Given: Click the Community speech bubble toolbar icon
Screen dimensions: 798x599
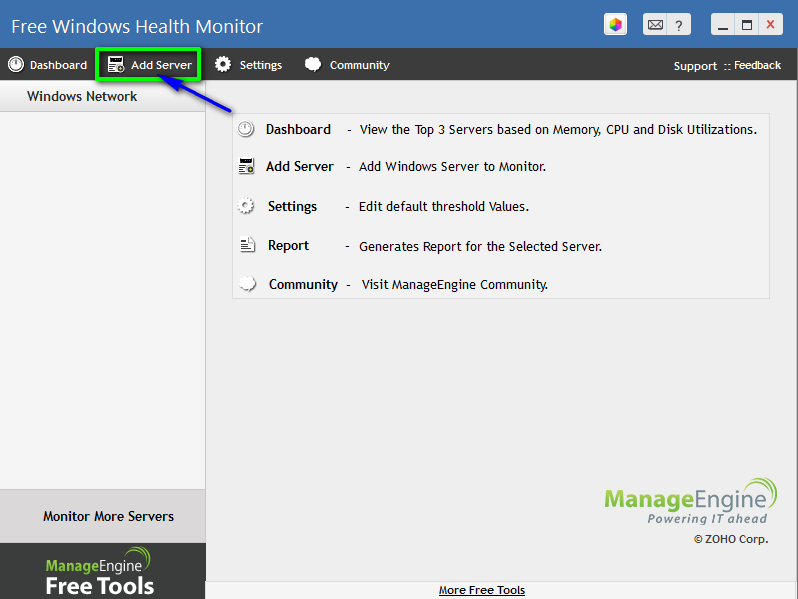Looking at the screenshot, I should coord(312,64).
